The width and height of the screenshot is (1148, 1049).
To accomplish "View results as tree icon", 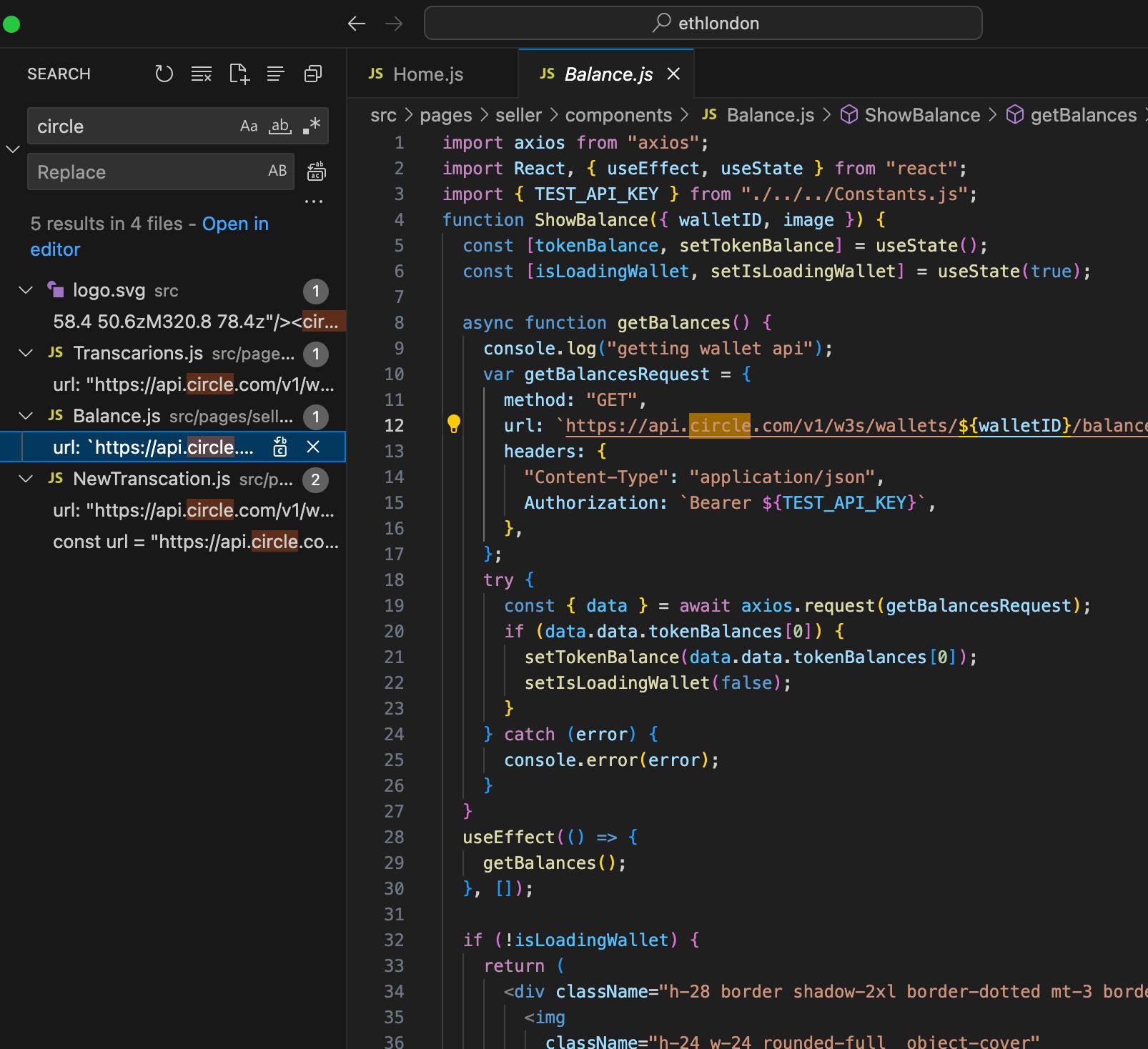I will 275,74.
